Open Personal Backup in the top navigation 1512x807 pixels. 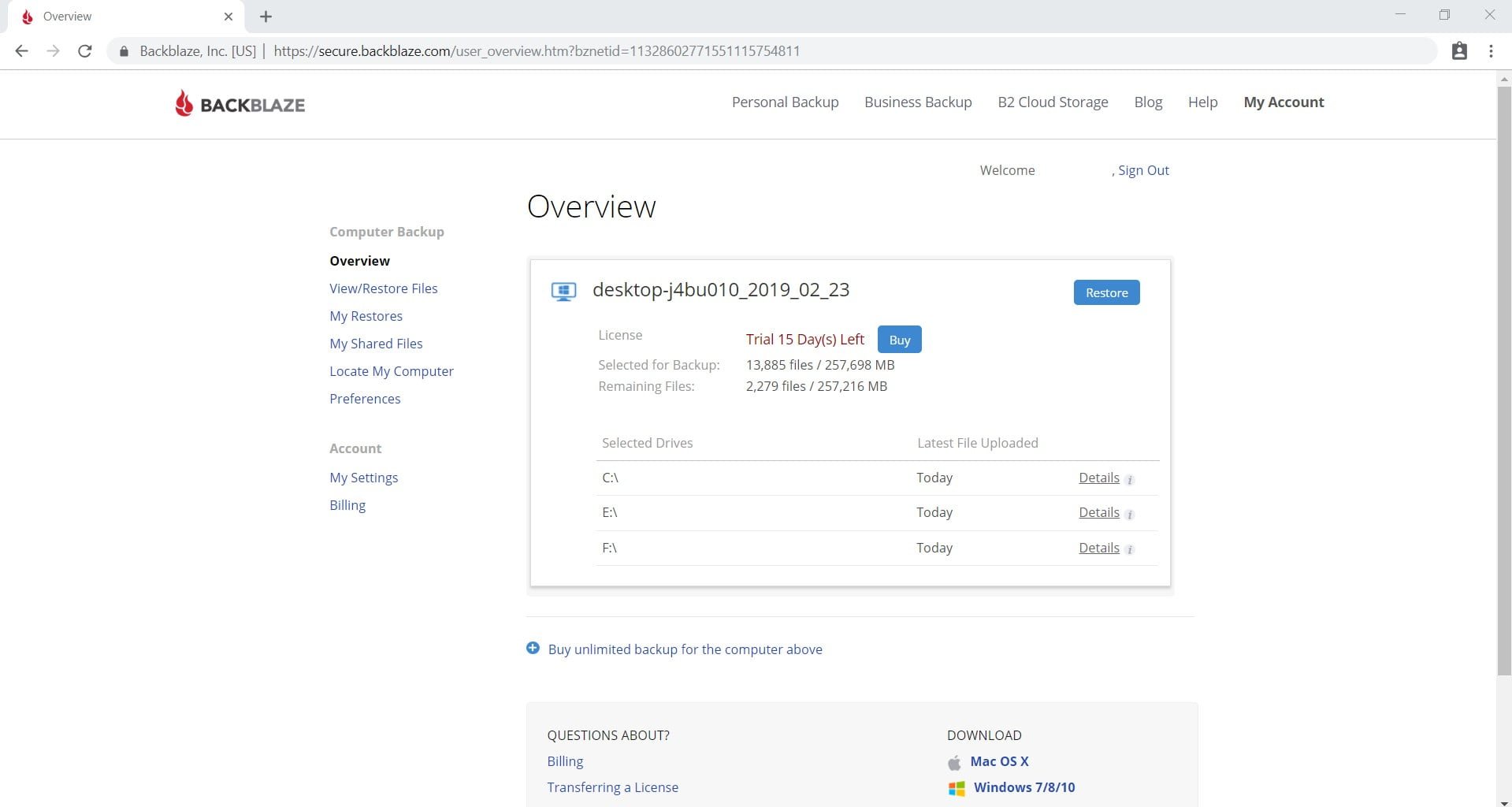pos(785,102)
